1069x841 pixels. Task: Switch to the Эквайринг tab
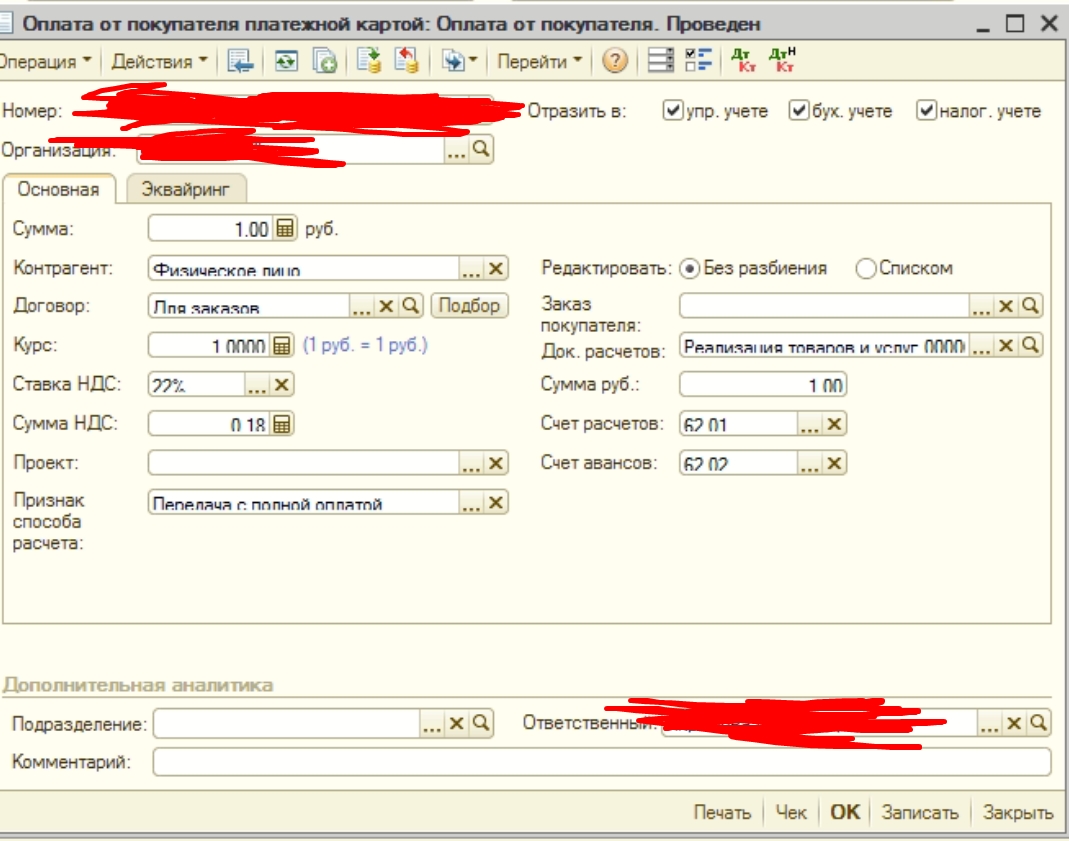click(186, 189)
